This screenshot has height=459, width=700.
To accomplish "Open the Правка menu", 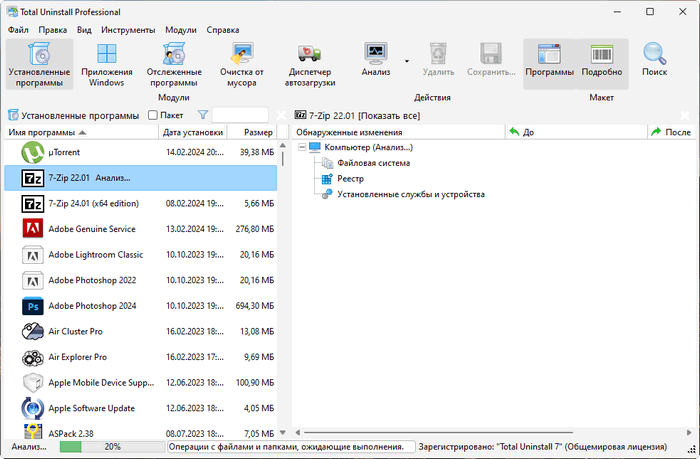I will point(53,30).
